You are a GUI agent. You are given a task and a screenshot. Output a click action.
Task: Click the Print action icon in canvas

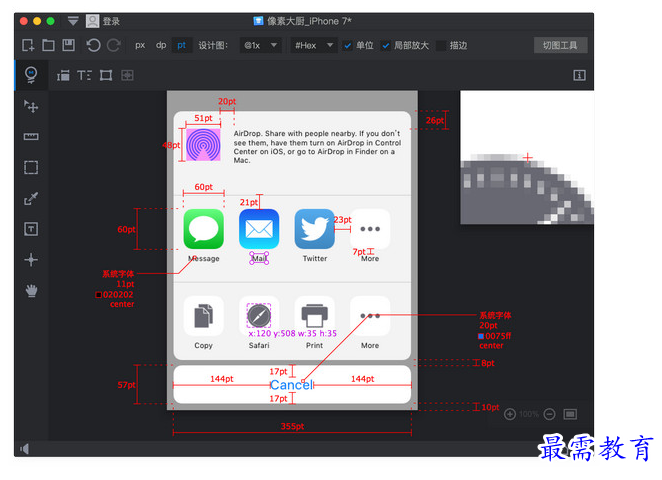315,316
